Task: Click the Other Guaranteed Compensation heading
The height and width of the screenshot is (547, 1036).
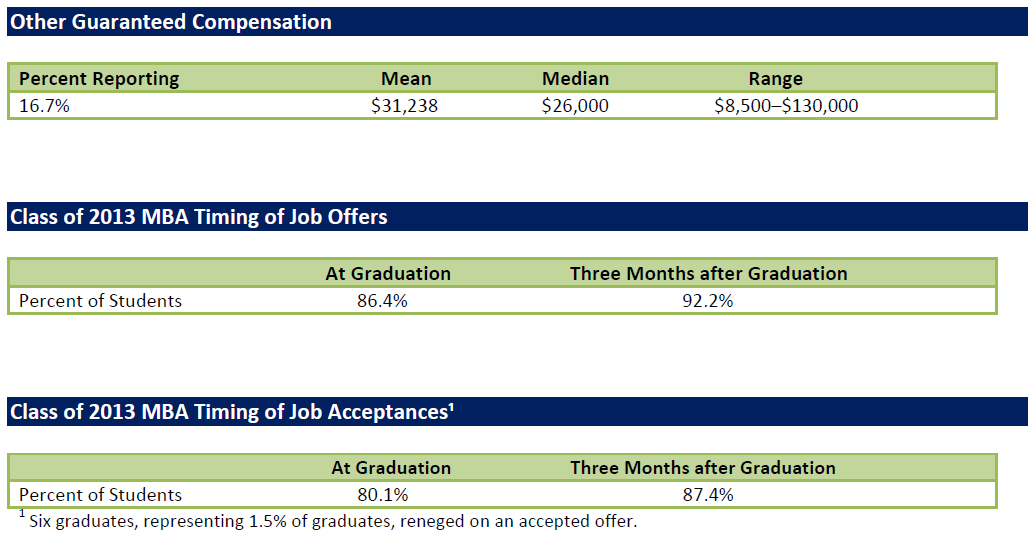Action: pyautogui.click(x=170, y=22)
